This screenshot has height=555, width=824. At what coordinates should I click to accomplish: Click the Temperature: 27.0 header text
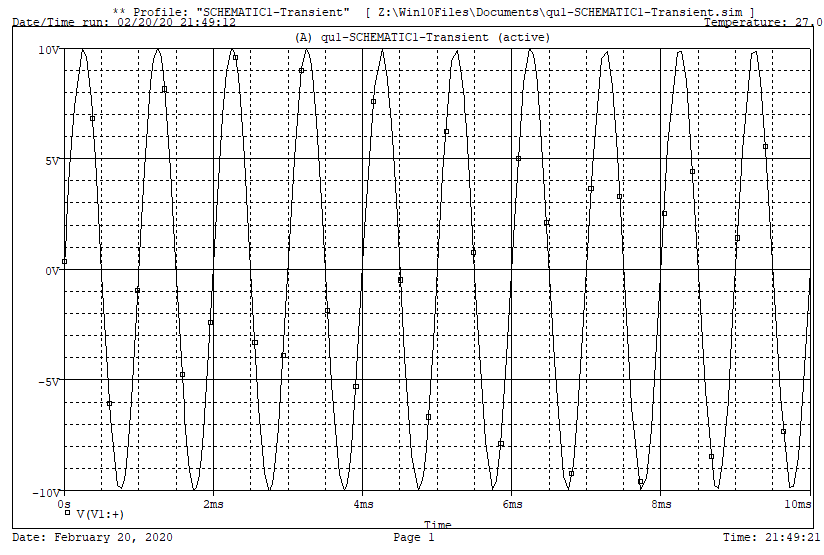click(x=763, y=22)
